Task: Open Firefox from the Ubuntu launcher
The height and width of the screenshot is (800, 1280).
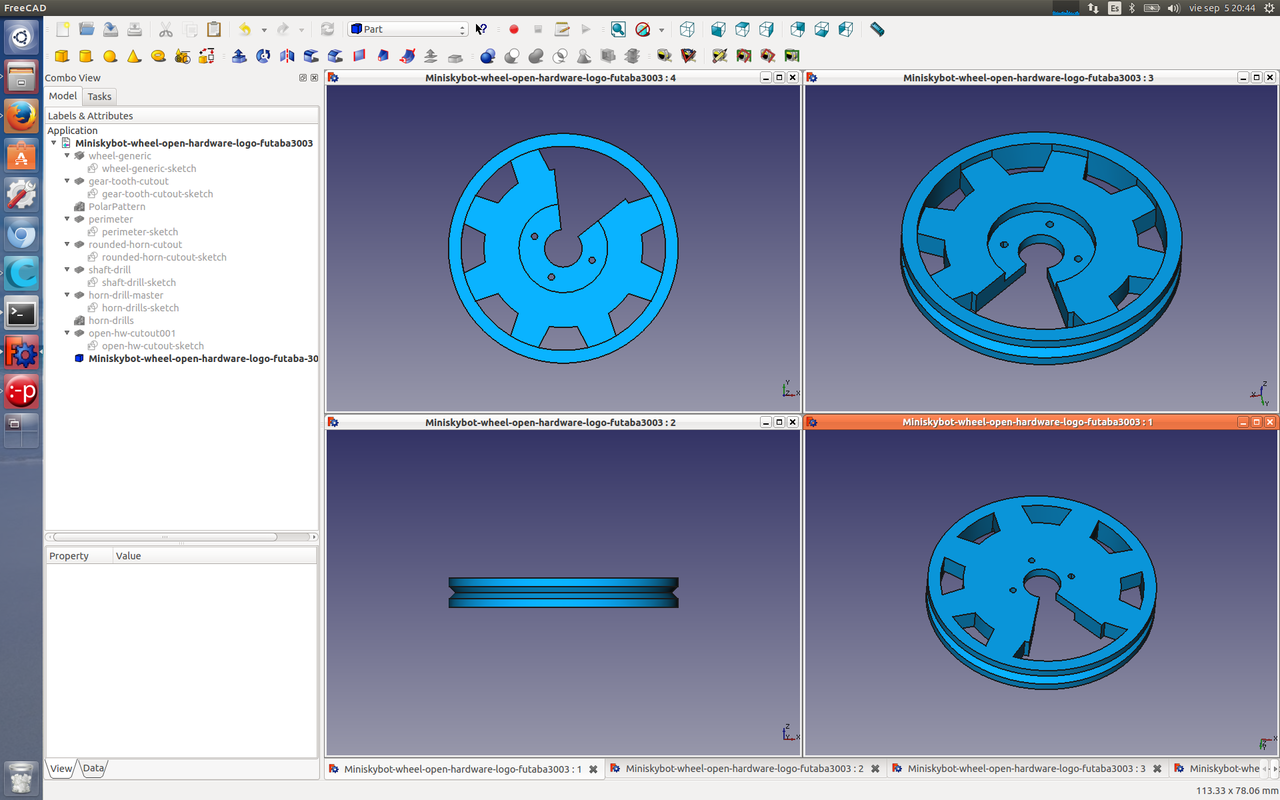Action: (21, 116)
